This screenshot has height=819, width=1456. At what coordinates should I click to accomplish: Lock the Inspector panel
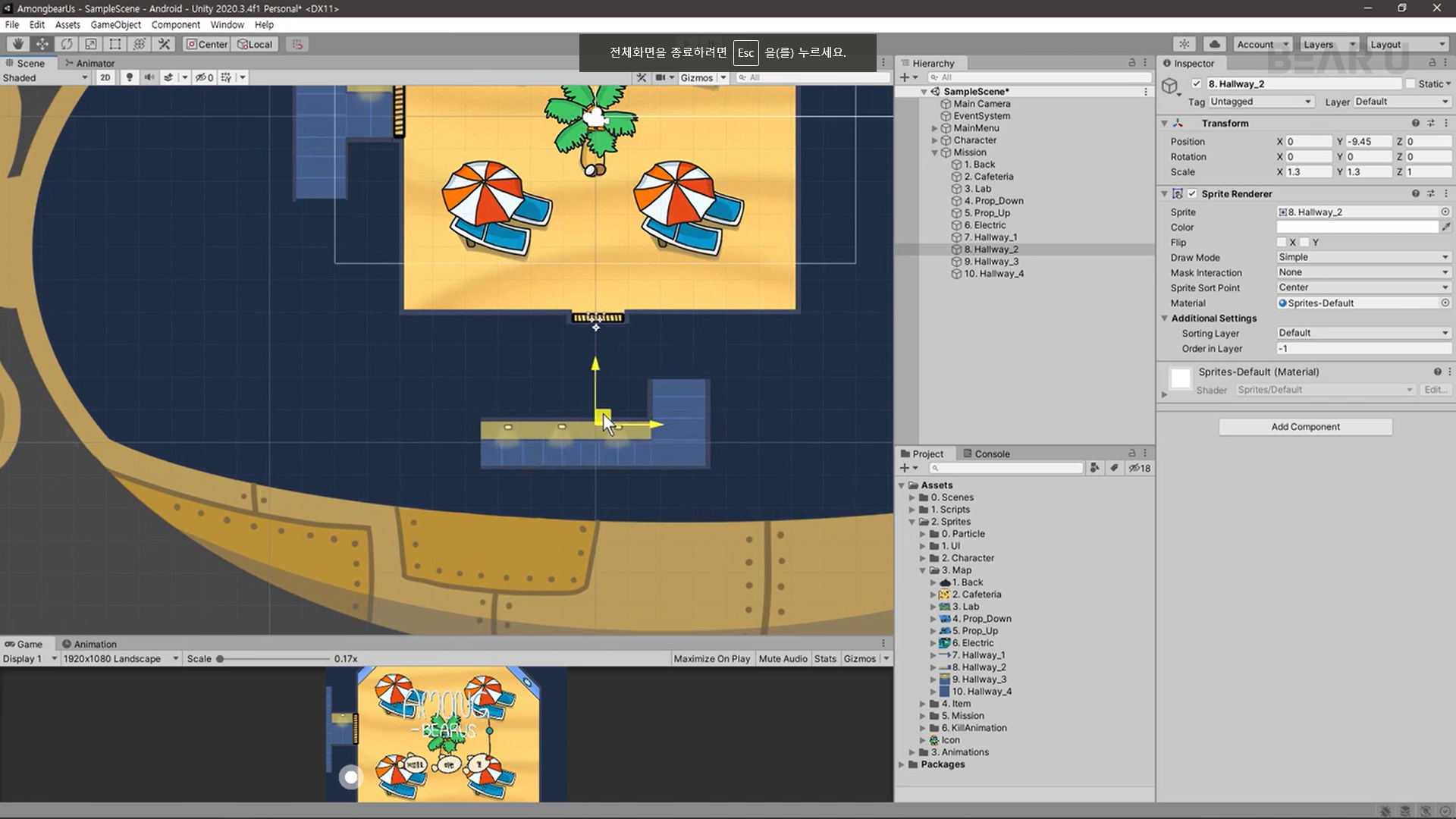pos(1432,63)
